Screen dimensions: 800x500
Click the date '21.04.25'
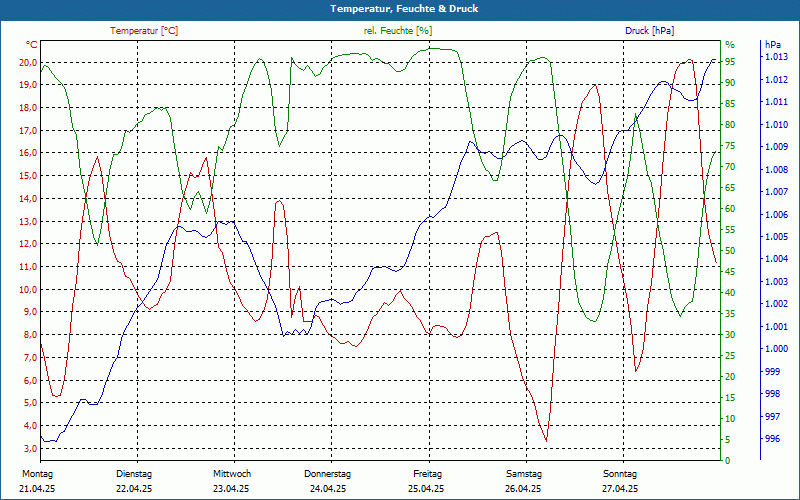[x=37, y=489]
